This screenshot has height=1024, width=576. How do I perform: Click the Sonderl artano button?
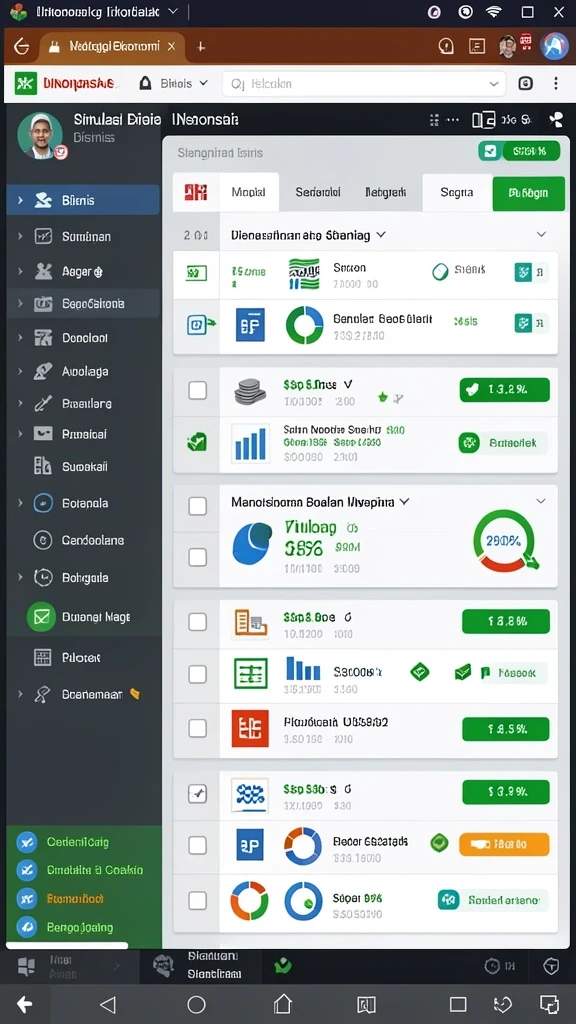point(492,900)
